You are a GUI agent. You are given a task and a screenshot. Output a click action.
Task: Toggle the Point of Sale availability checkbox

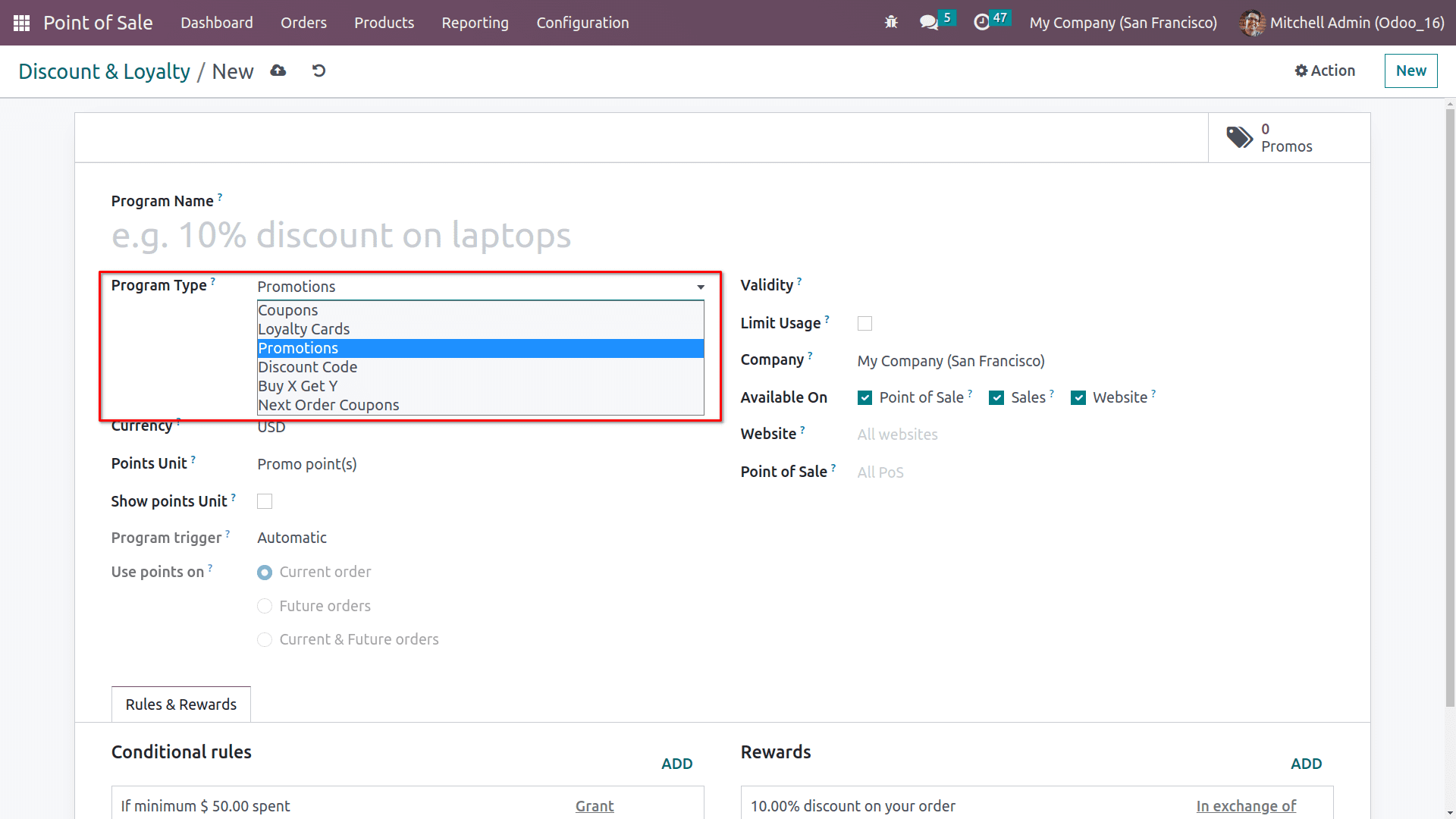click(x=864, y=397)
